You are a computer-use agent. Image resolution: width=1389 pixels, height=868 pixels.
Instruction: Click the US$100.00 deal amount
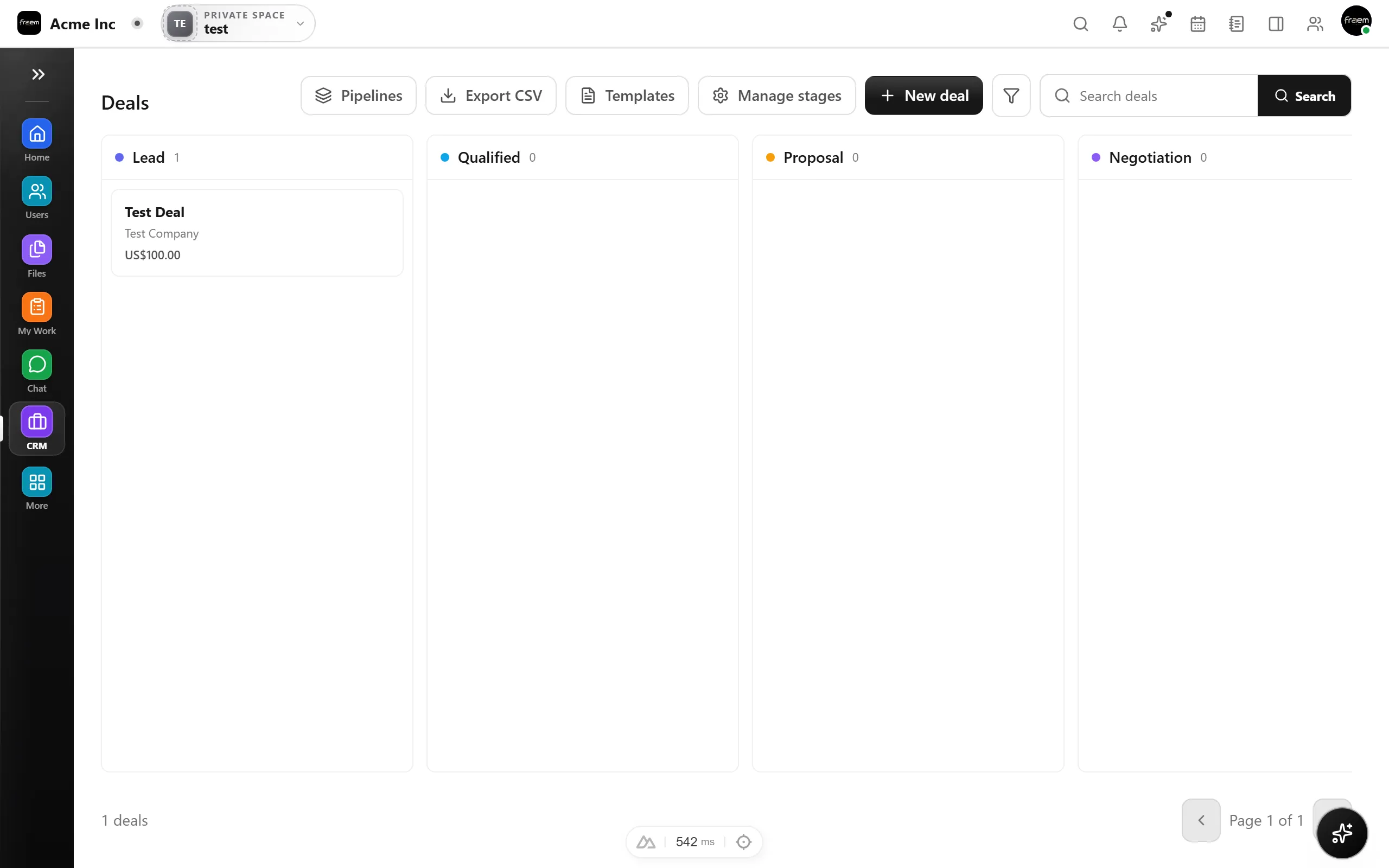click(152, 255)
